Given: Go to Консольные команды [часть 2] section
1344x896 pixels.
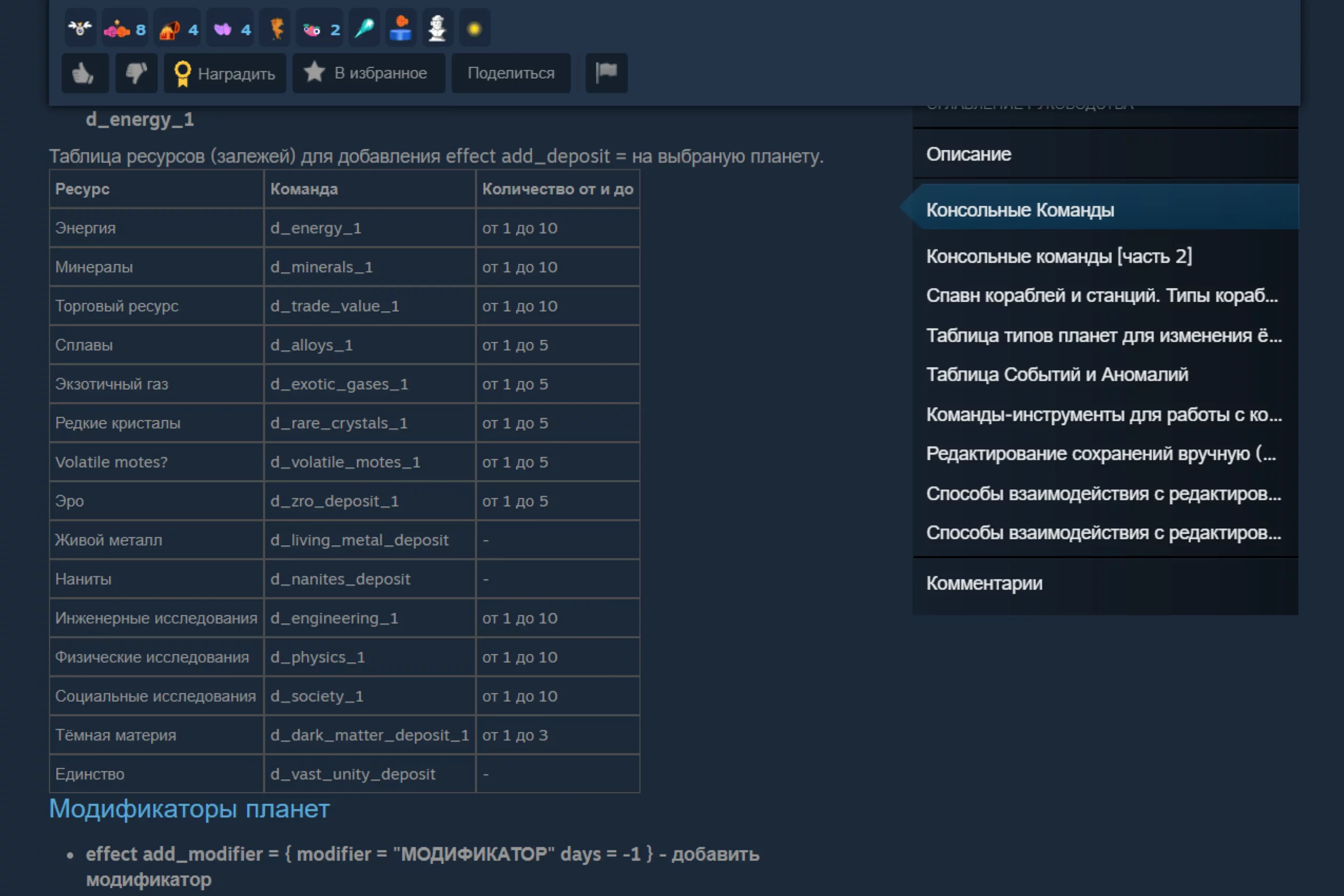Looking at the screenshot, I should point(1058,256).
